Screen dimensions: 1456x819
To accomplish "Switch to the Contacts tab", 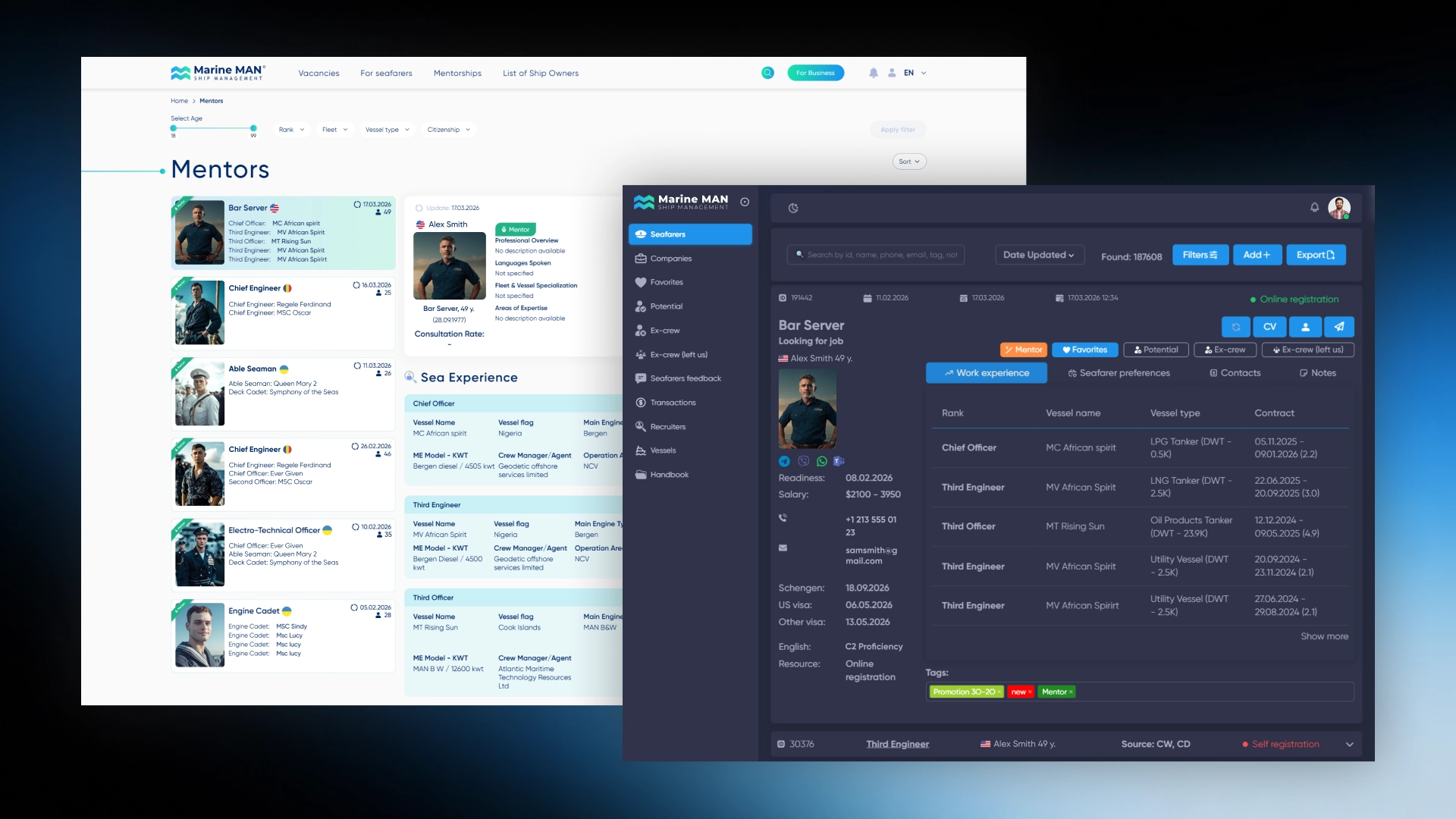I will point(1235,373).
